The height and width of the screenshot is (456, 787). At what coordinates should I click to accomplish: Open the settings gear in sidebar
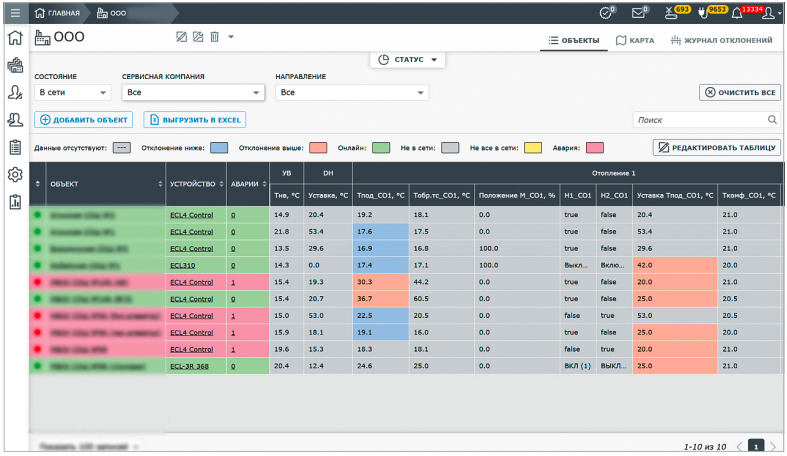point(15,175)
